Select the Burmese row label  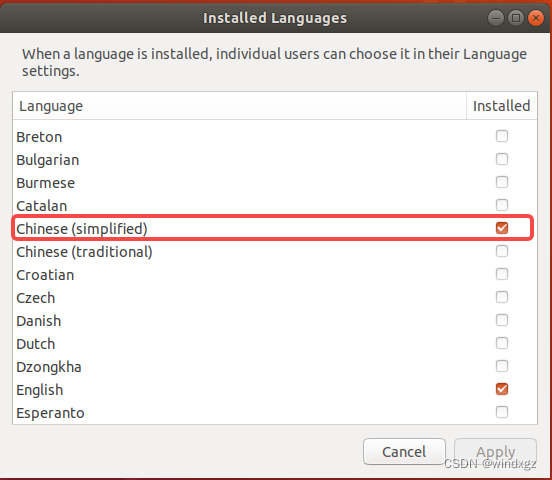tap(45, 183)
